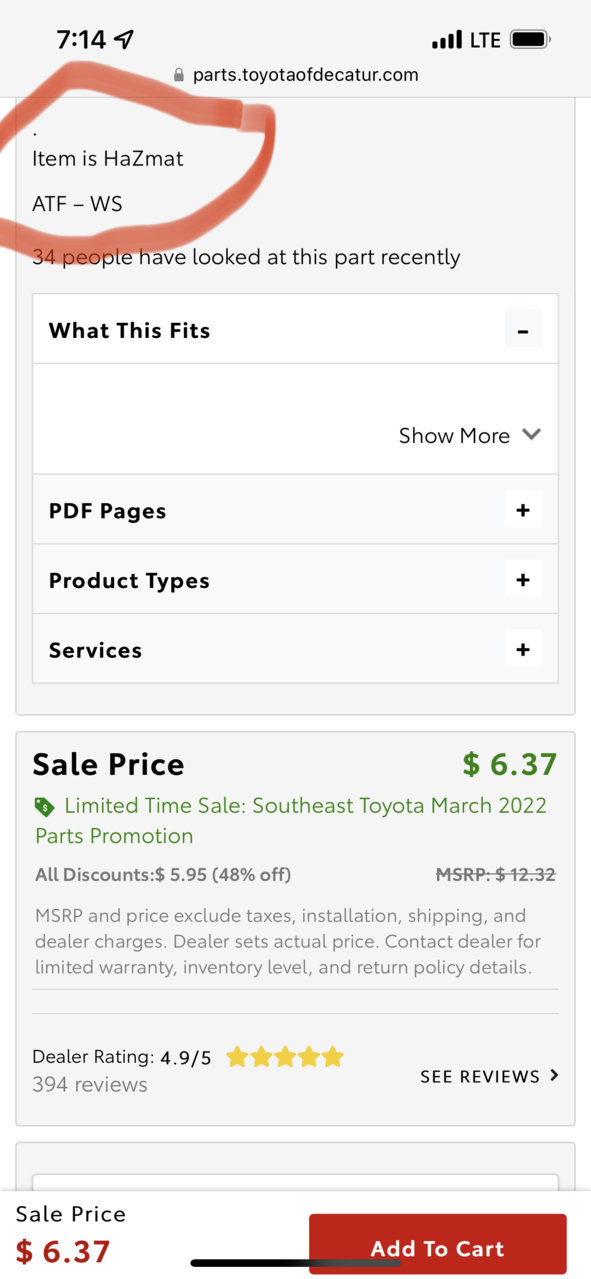This screenshot has width=591, height=1279.
Task: Open the Services section
Action: (x=295, y=650)
